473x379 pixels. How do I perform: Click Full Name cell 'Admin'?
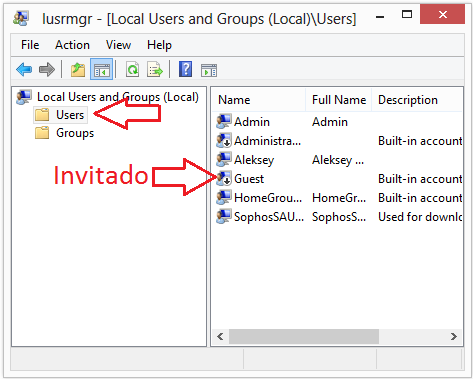(330, 122)
